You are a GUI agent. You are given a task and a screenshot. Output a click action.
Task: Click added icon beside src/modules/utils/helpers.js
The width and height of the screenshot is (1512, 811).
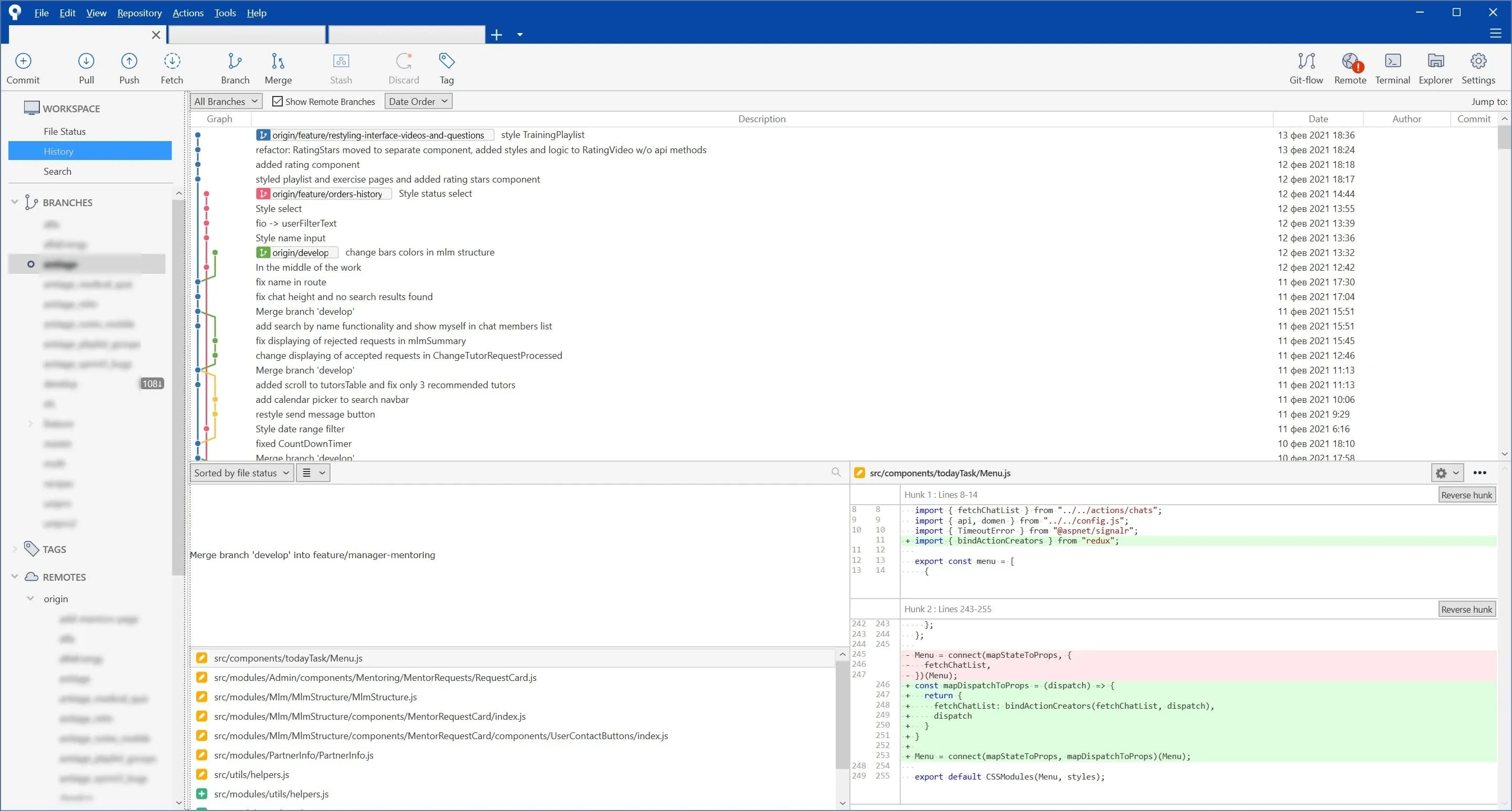click(x=201, y=793)
